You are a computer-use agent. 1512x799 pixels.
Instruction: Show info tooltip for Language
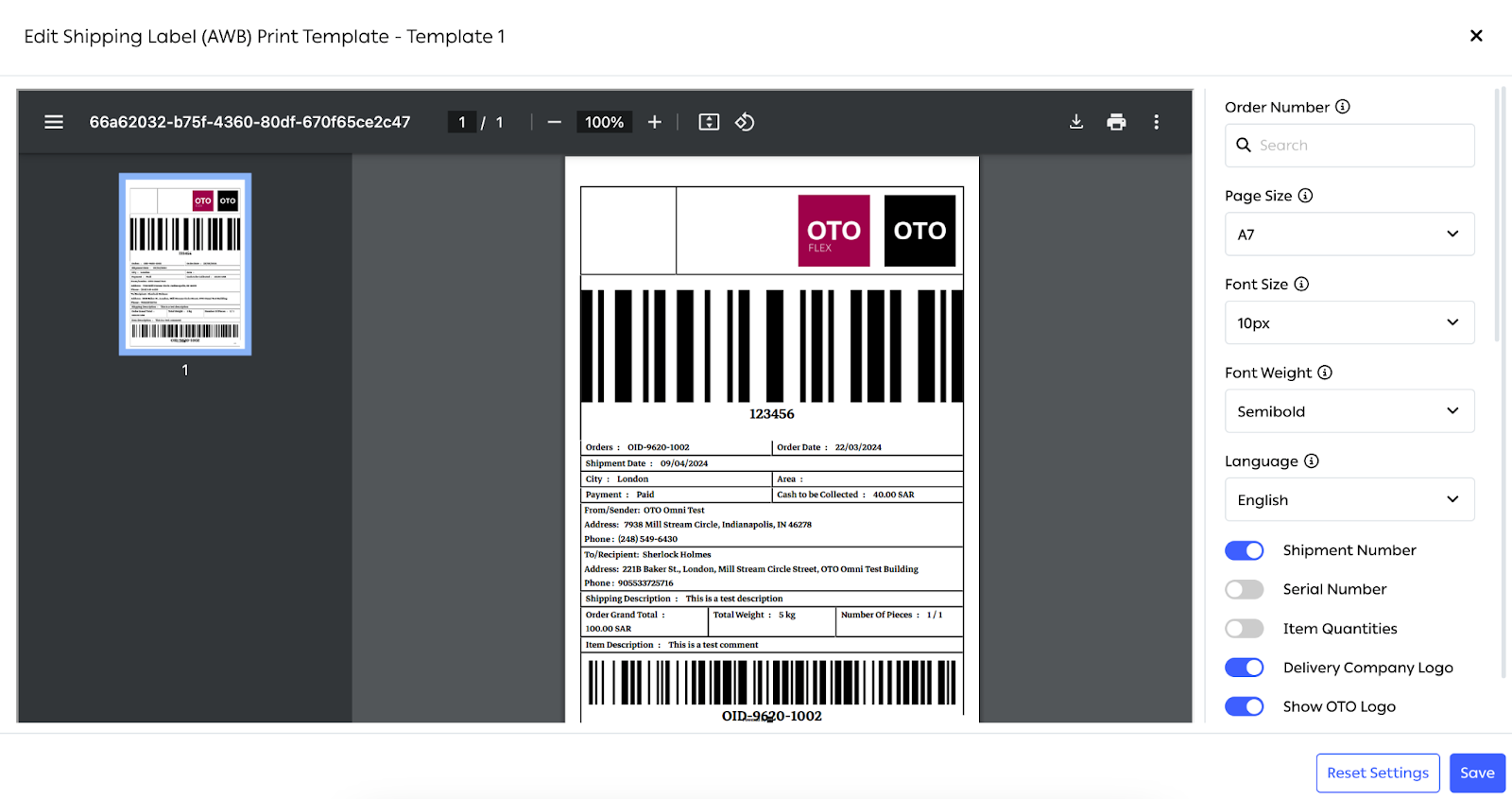[x=1312, y=461]
